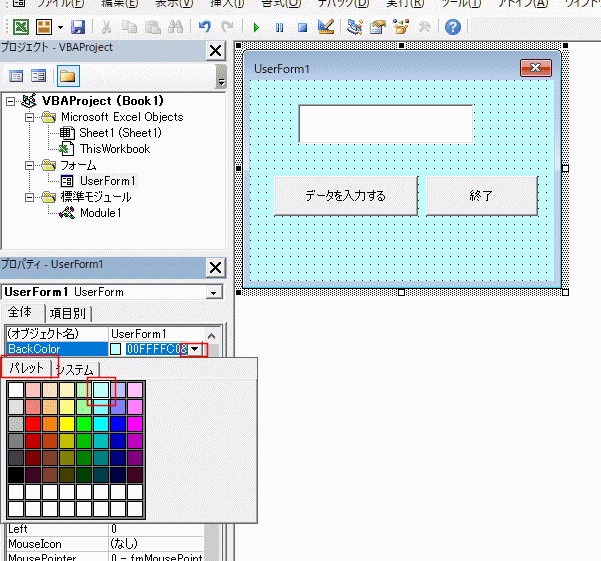Open Project Explorer toolbar icon
601x561 pixels.
point(355,27)
